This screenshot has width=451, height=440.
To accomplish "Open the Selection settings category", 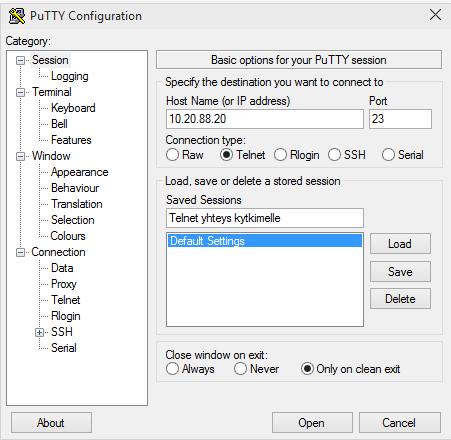I will [x=73, y=220].
